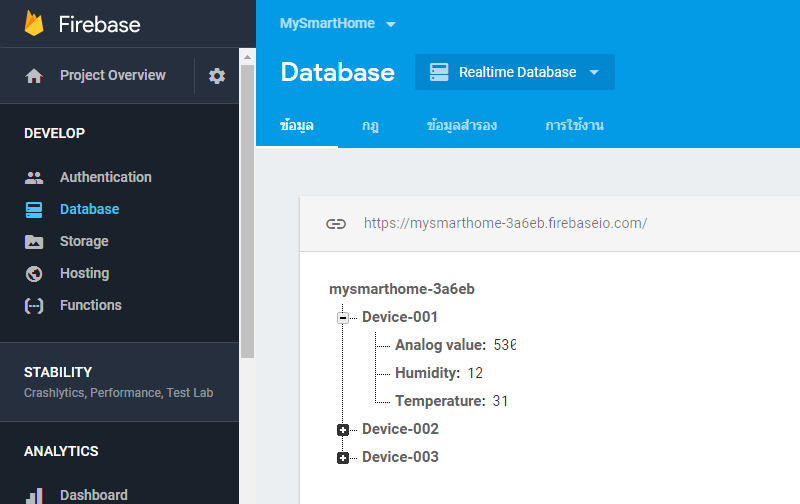Switch to the การใช้งาน tab
The height and width of the screenshot is (504, 800).
coord(574,125)
